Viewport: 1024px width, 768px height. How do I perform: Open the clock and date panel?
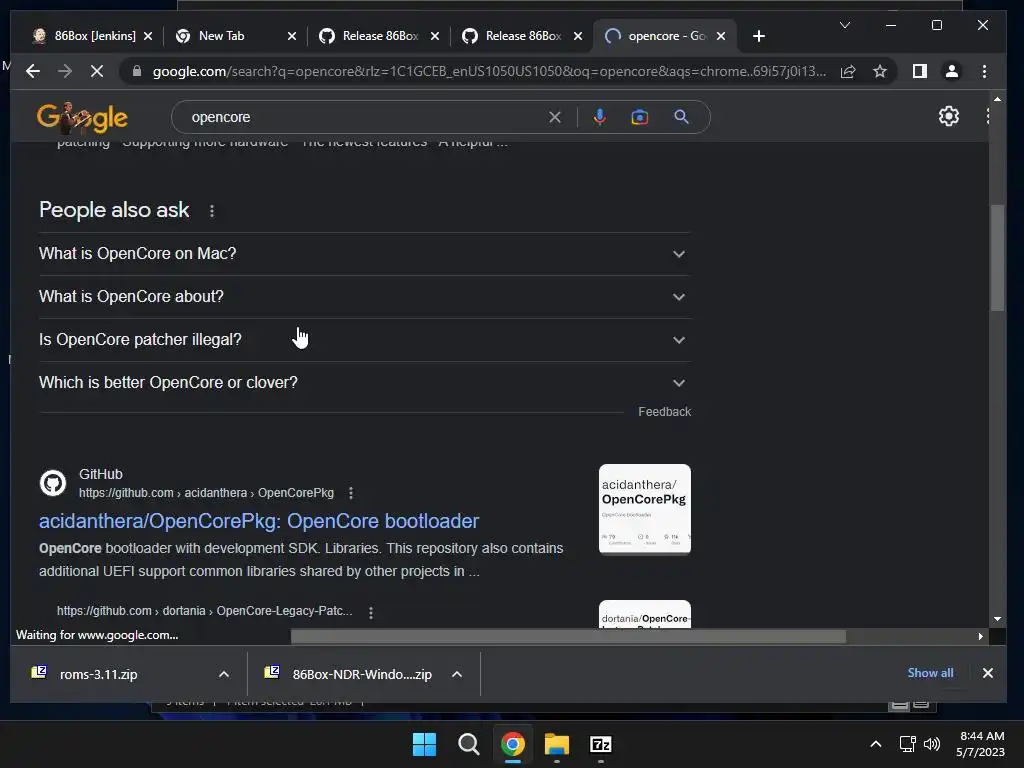coord(980,744)
